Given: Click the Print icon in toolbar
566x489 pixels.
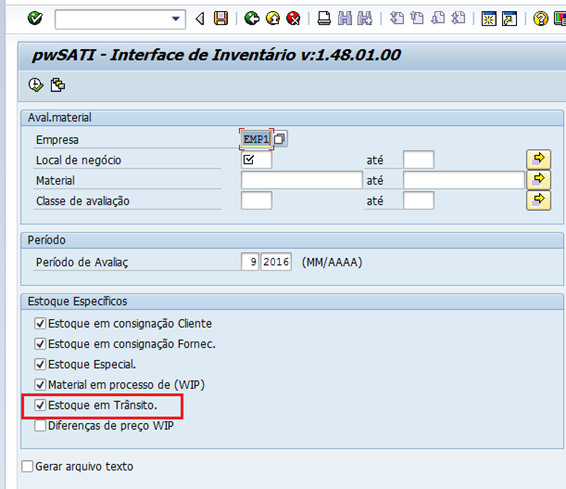Looking at the screenshot, I should pos(324,18).
